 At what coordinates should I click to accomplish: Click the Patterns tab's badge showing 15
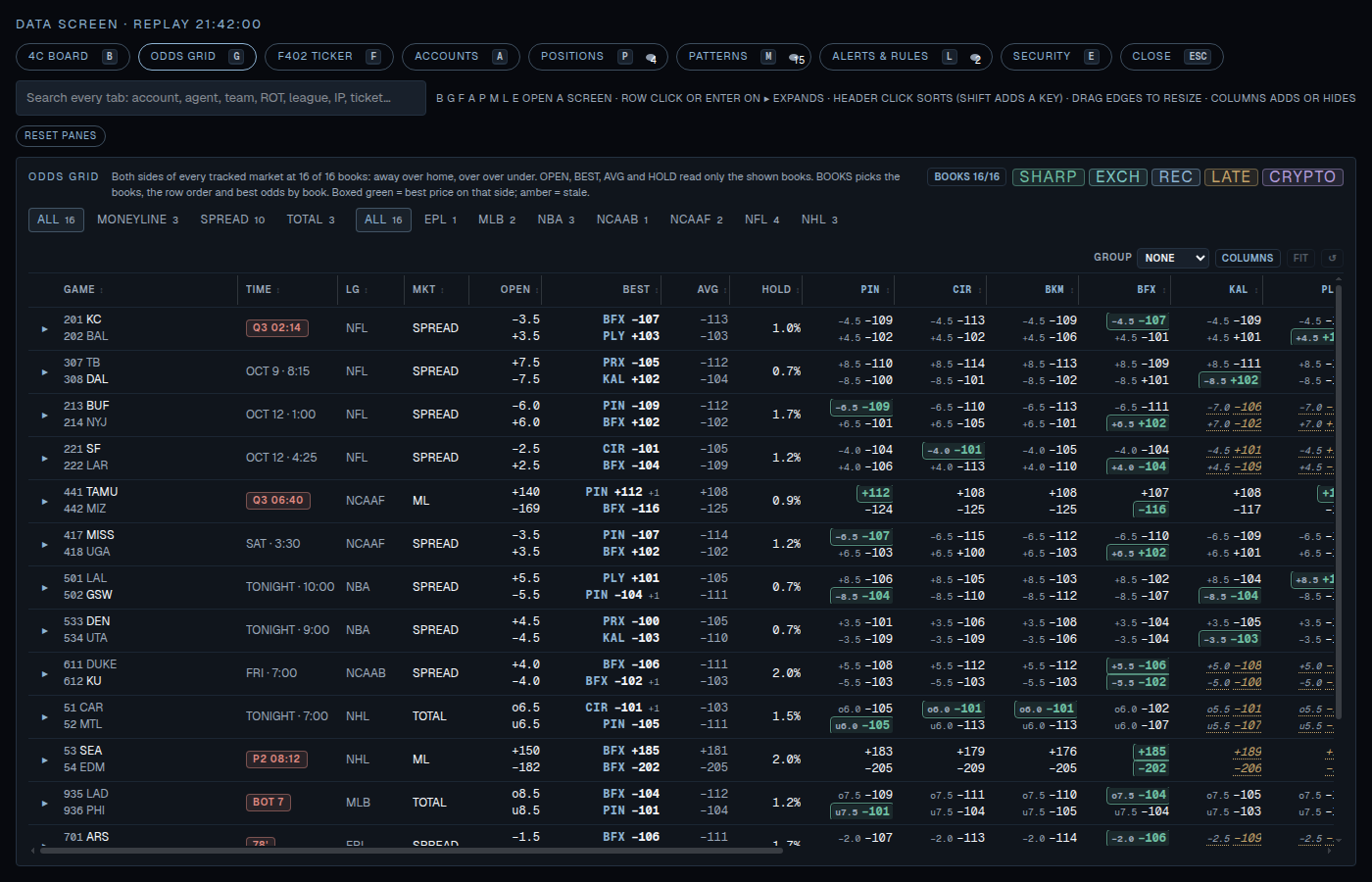click(x=799, y=58)
